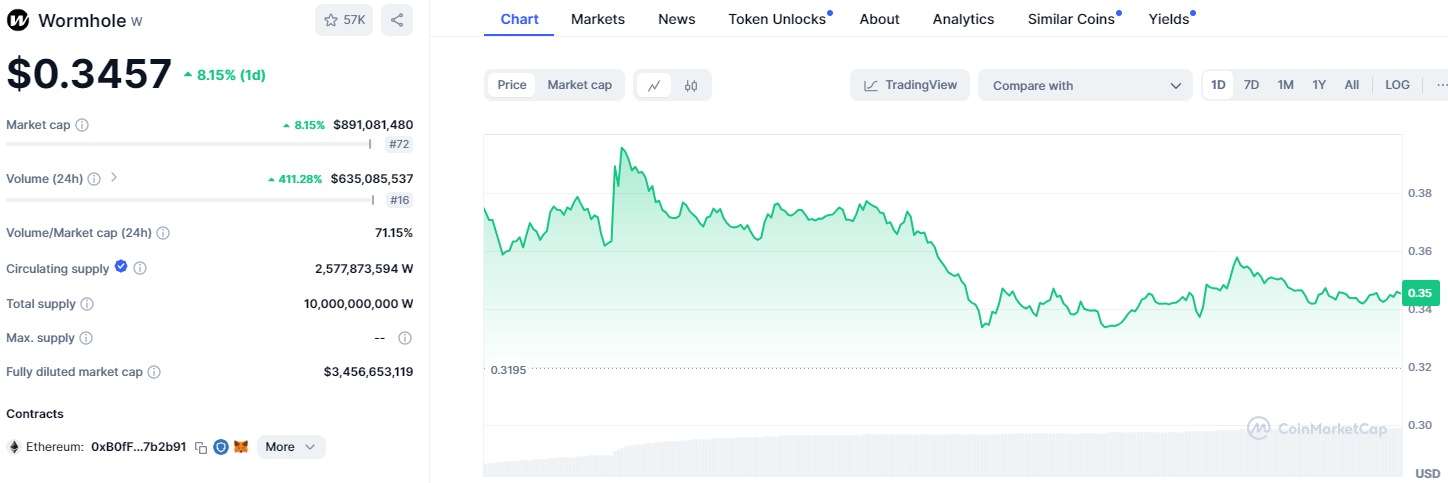The width and height of the screenshot is (1448, 483).
Task: Add Wormhole to watchlist with 57K star
Action: [344, 20]
